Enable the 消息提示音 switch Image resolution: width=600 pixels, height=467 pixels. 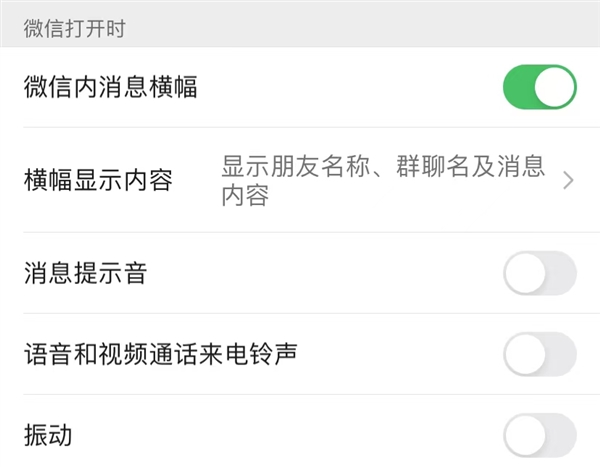pos(539,273)
